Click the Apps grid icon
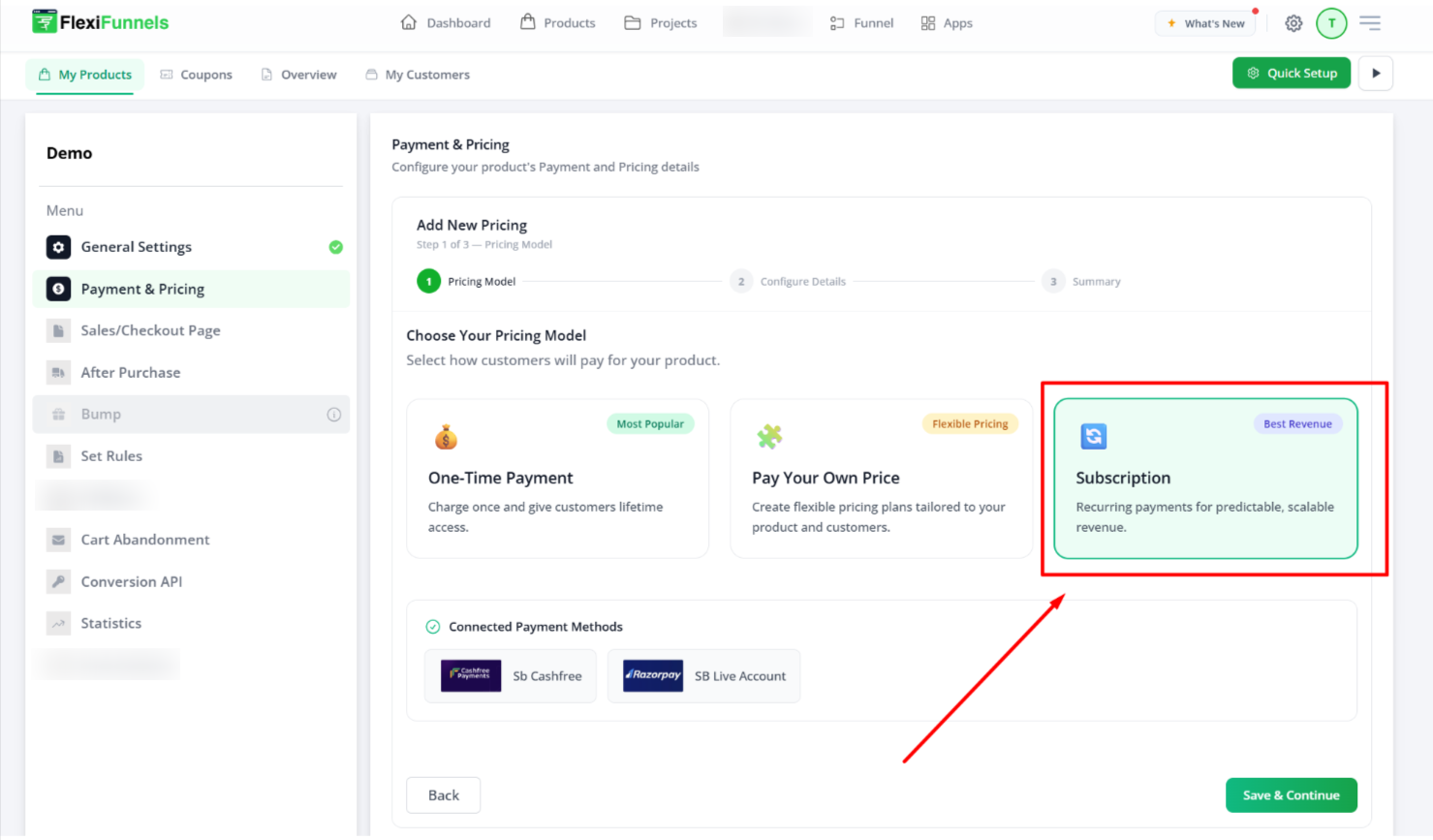The width and height of the screenshot is (1433, 840). tap(928, 23)
